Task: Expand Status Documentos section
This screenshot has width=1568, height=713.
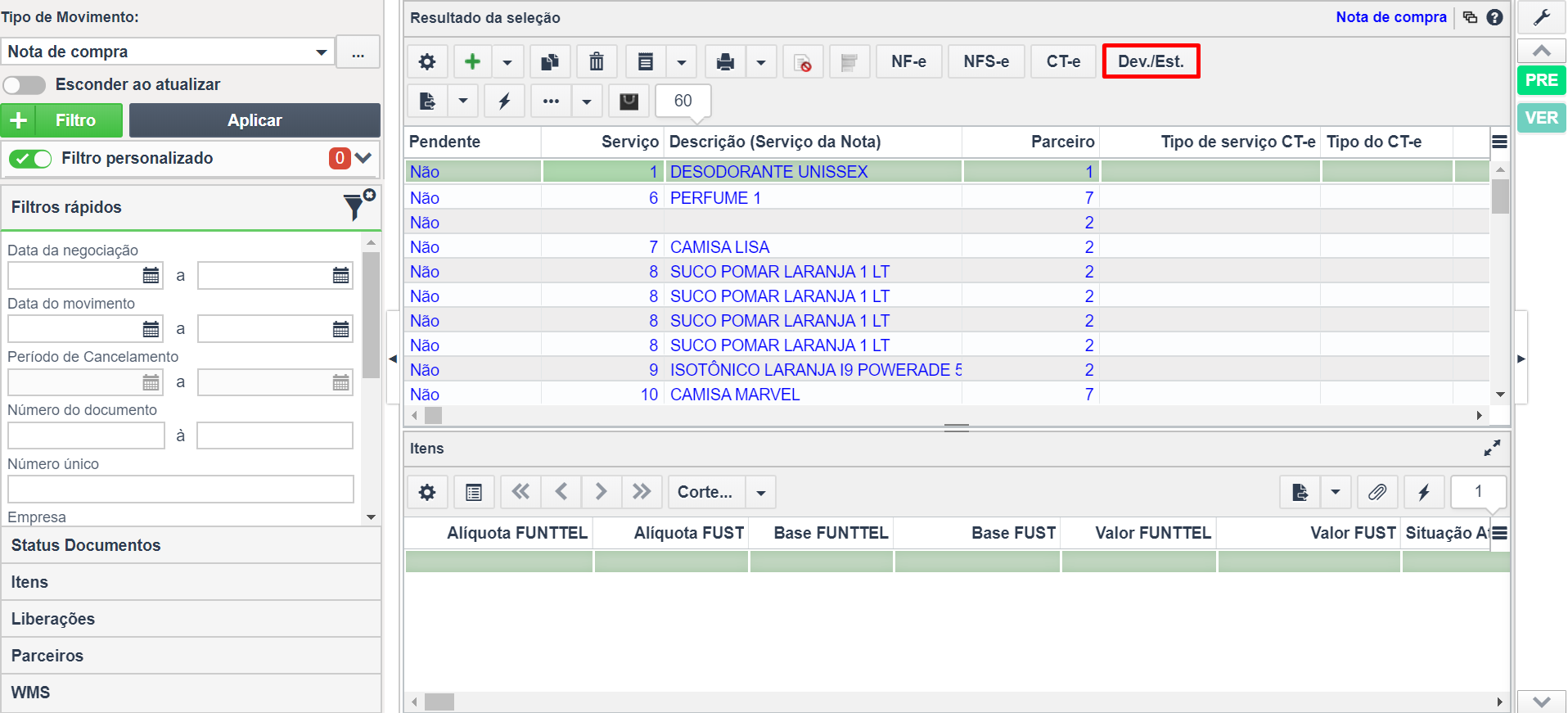Action: click(191, 545)
